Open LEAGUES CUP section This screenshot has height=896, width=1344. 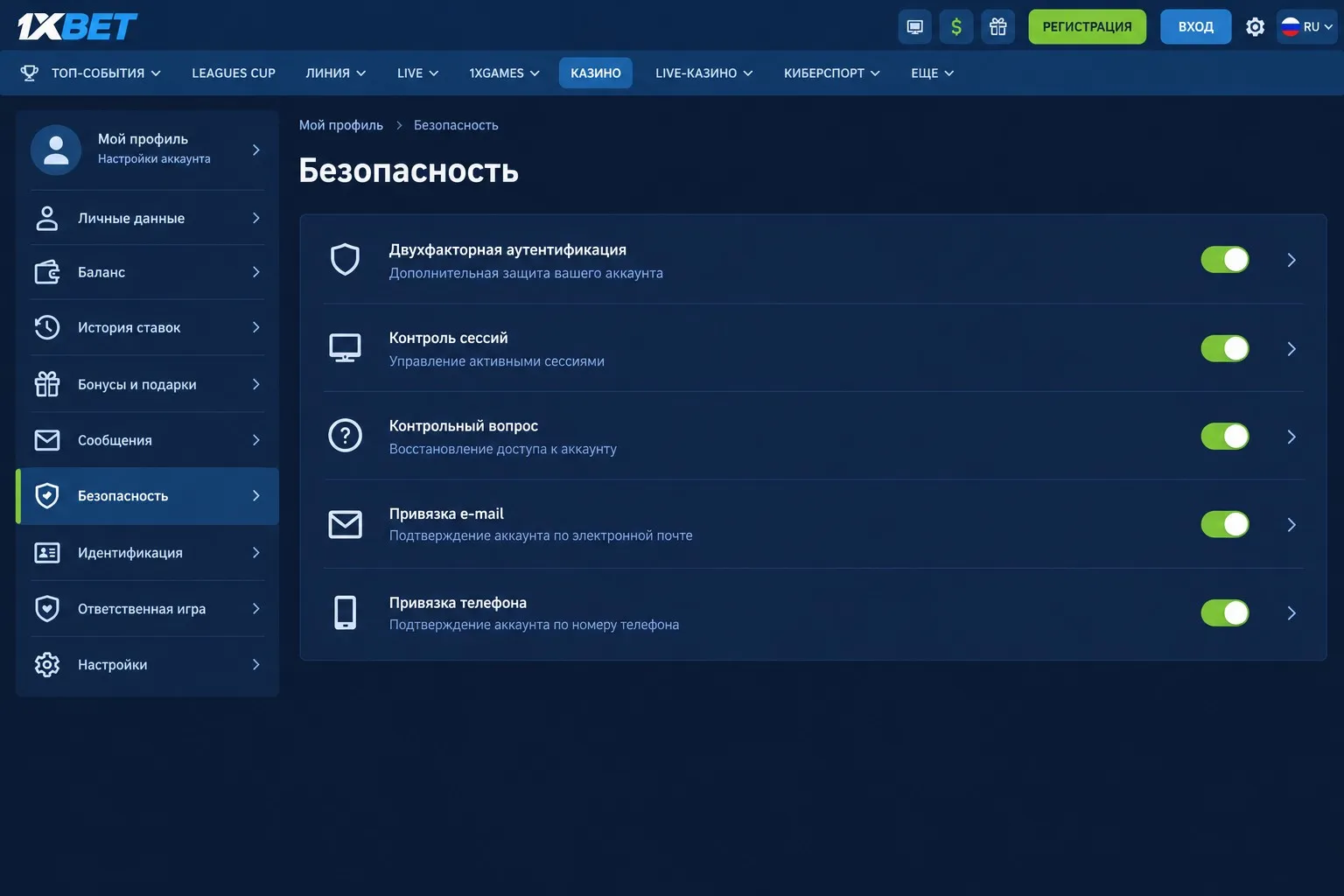click(x=234, y=73)
